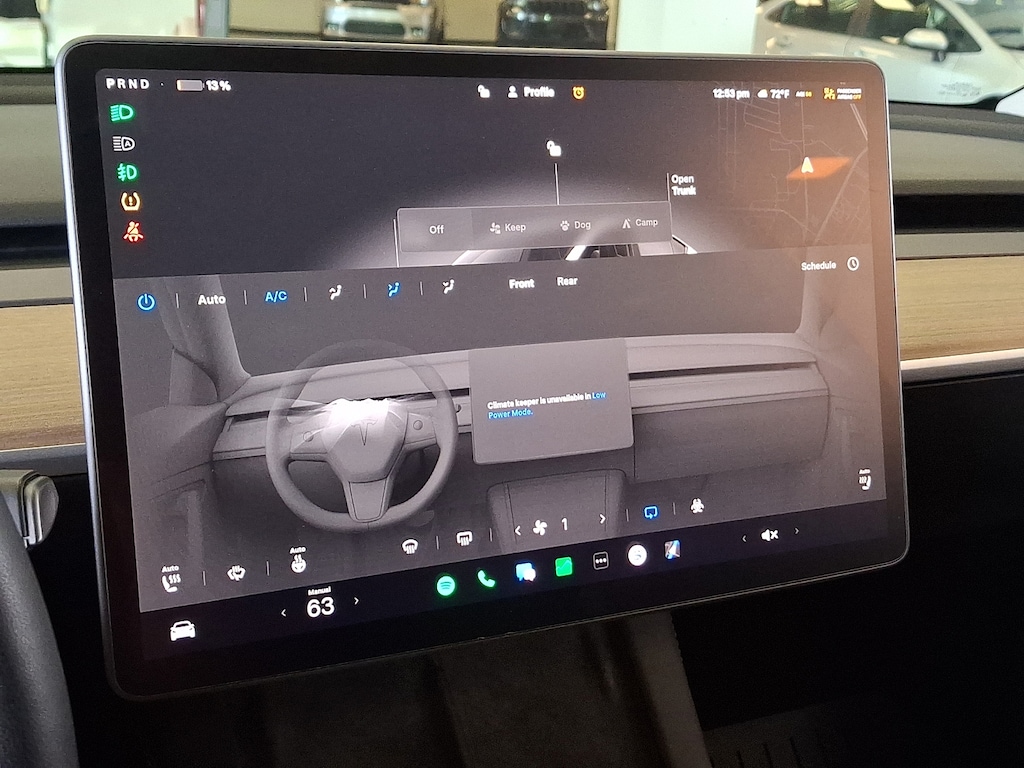Screen dimensions: 1024x768
Task: Tap Open Trunk on car view
Action: click(683, 185)
